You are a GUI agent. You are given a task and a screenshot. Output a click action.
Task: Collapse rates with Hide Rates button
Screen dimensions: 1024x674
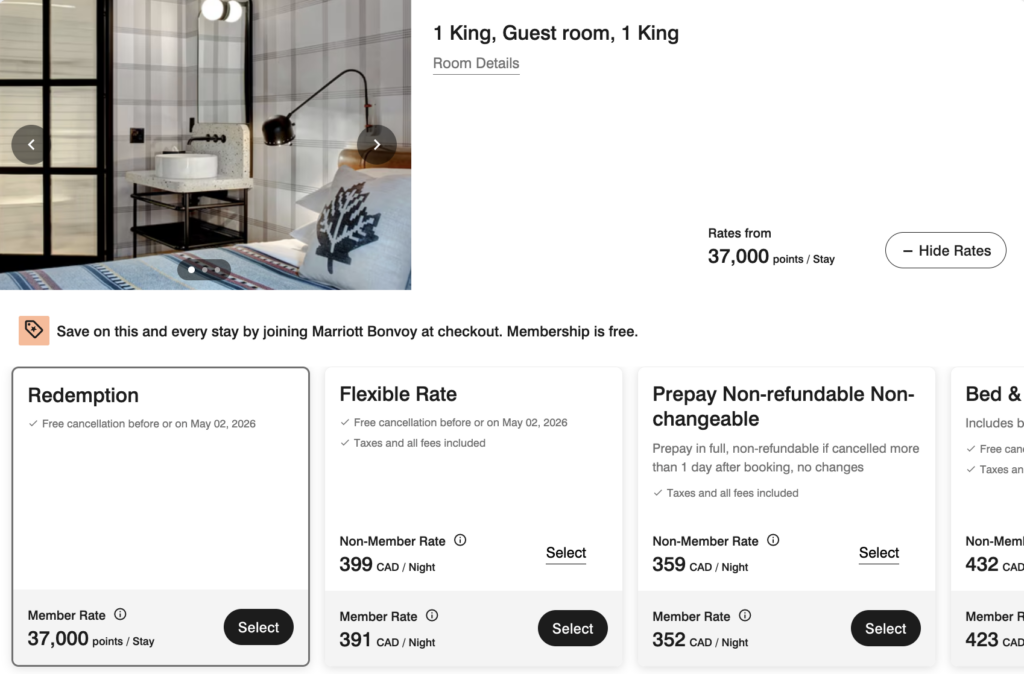click(945, 250)
